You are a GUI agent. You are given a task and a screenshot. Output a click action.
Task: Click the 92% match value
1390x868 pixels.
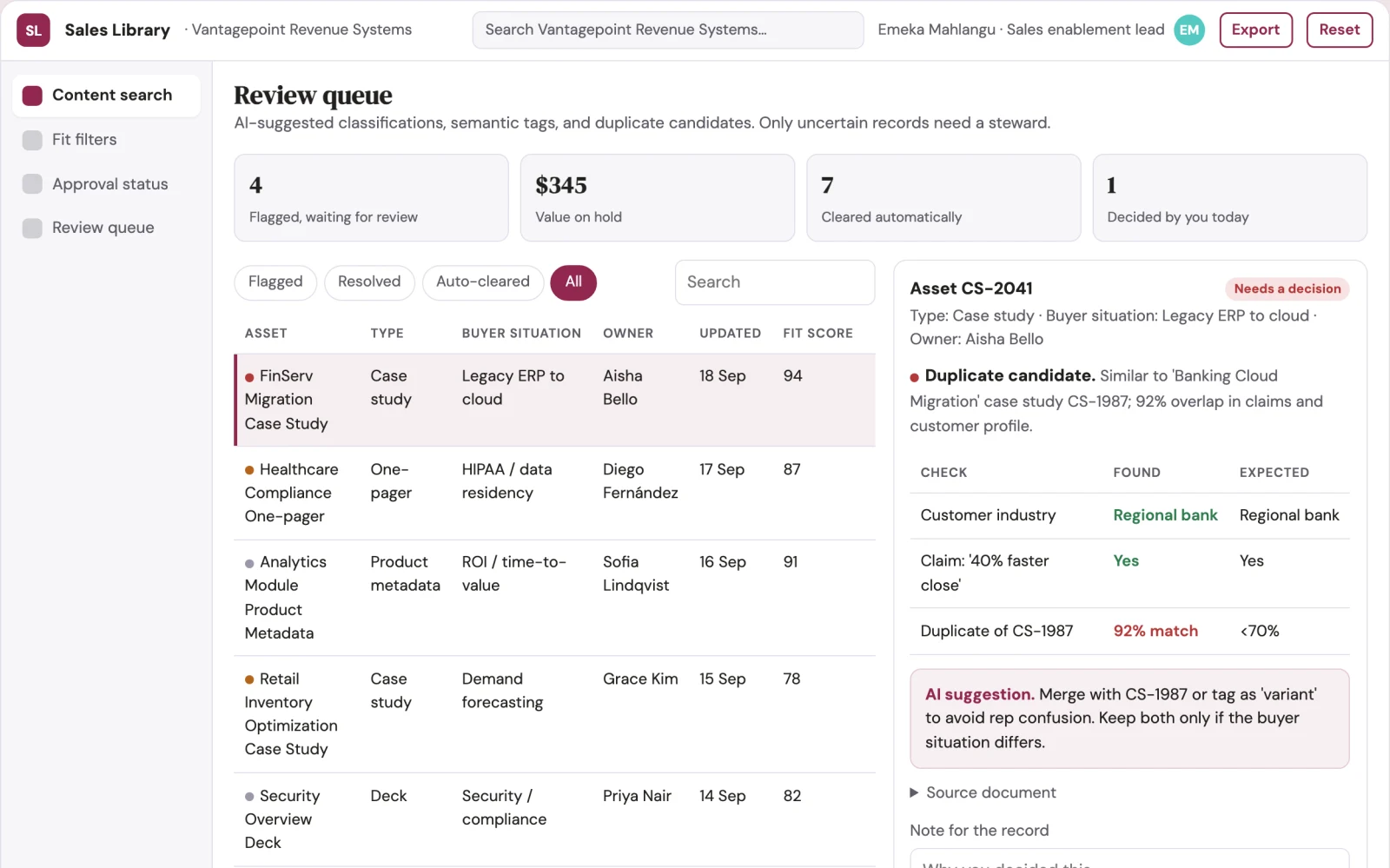[x=1155, y=632]
